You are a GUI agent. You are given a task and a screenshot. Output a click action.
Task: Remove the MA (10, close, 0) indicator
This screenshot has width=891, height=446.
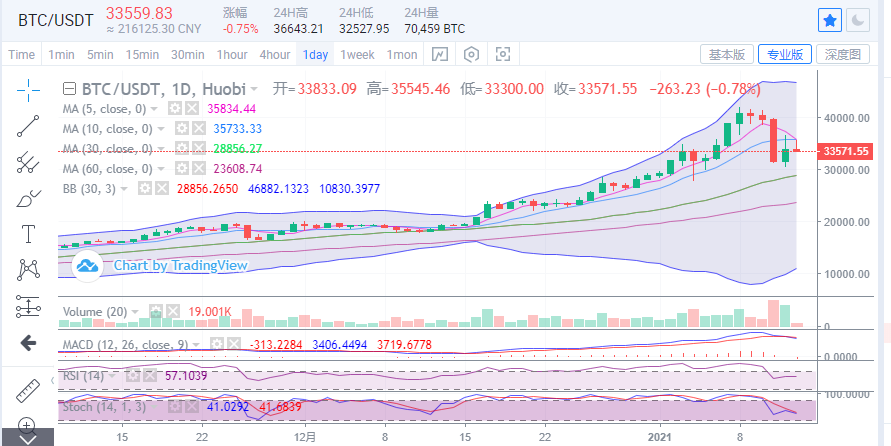[x=198, y=129]
